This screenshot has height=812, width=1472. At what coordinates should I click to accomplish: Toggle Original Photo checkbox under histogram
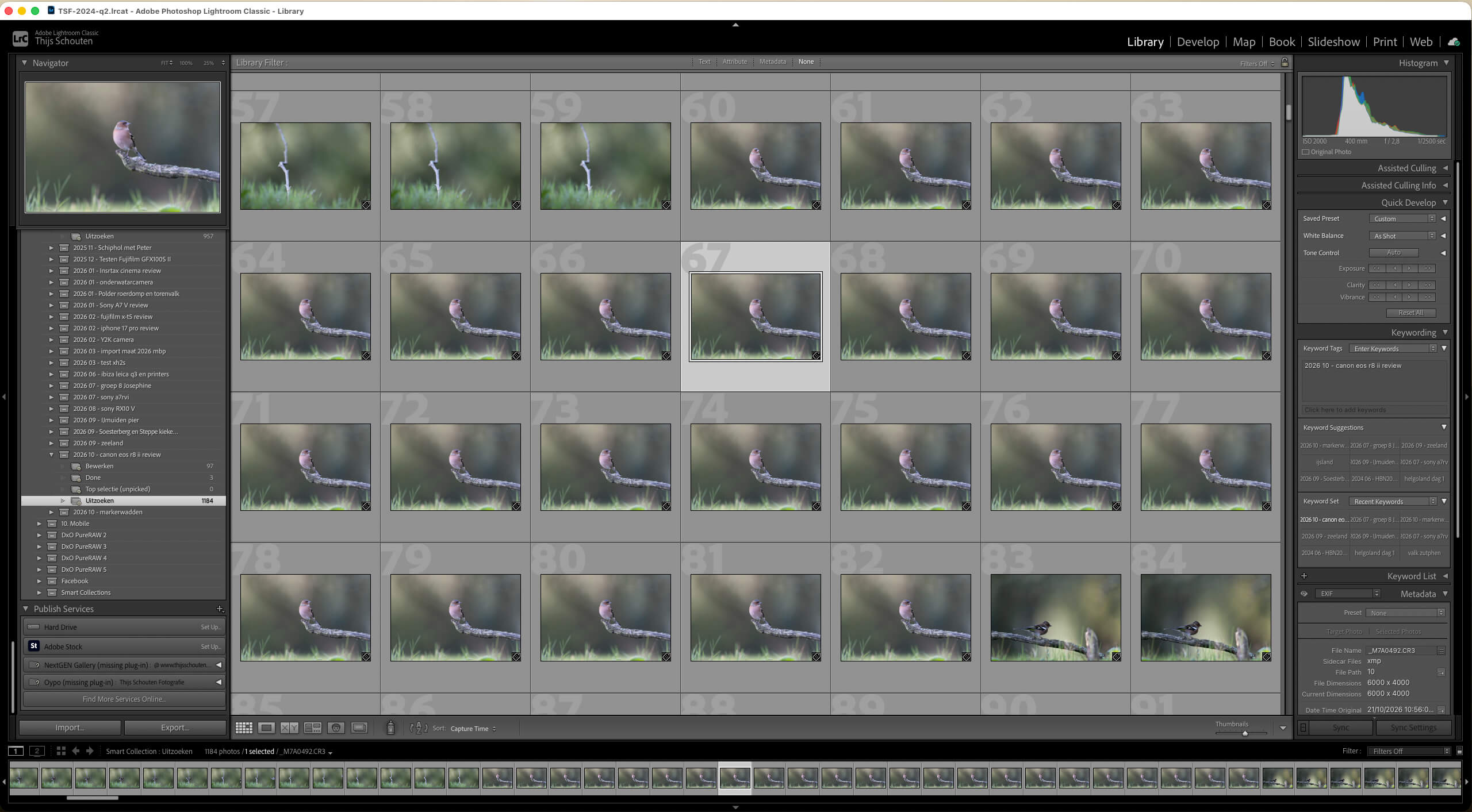(1305, 152)
